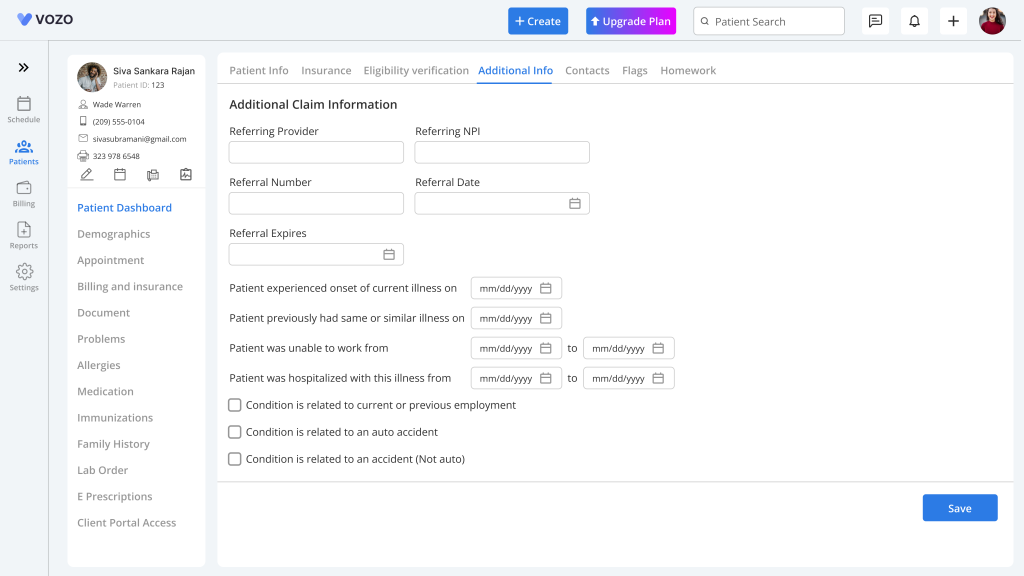Open Referral Date calendar picker
1024x576 pixels.
click(575, 204)
